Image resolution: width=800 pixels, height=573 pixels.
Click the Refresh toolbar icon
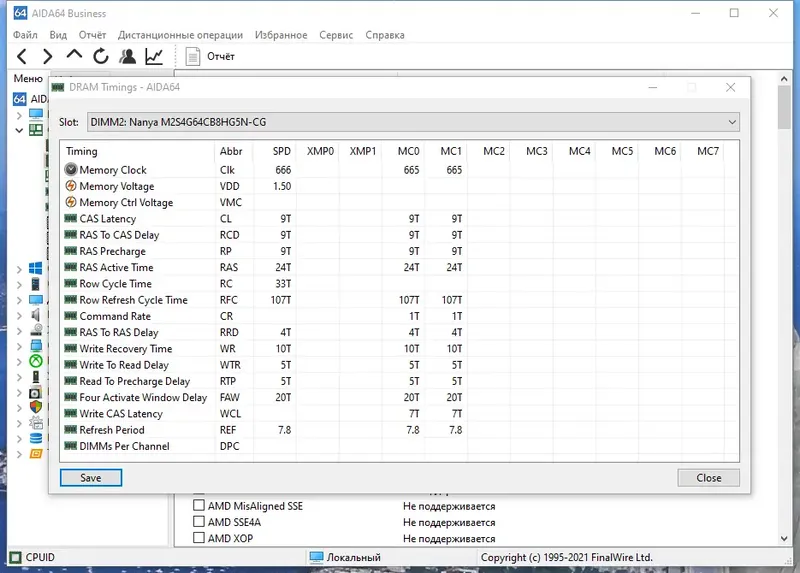pyautogui.click(x=101, y=56)
